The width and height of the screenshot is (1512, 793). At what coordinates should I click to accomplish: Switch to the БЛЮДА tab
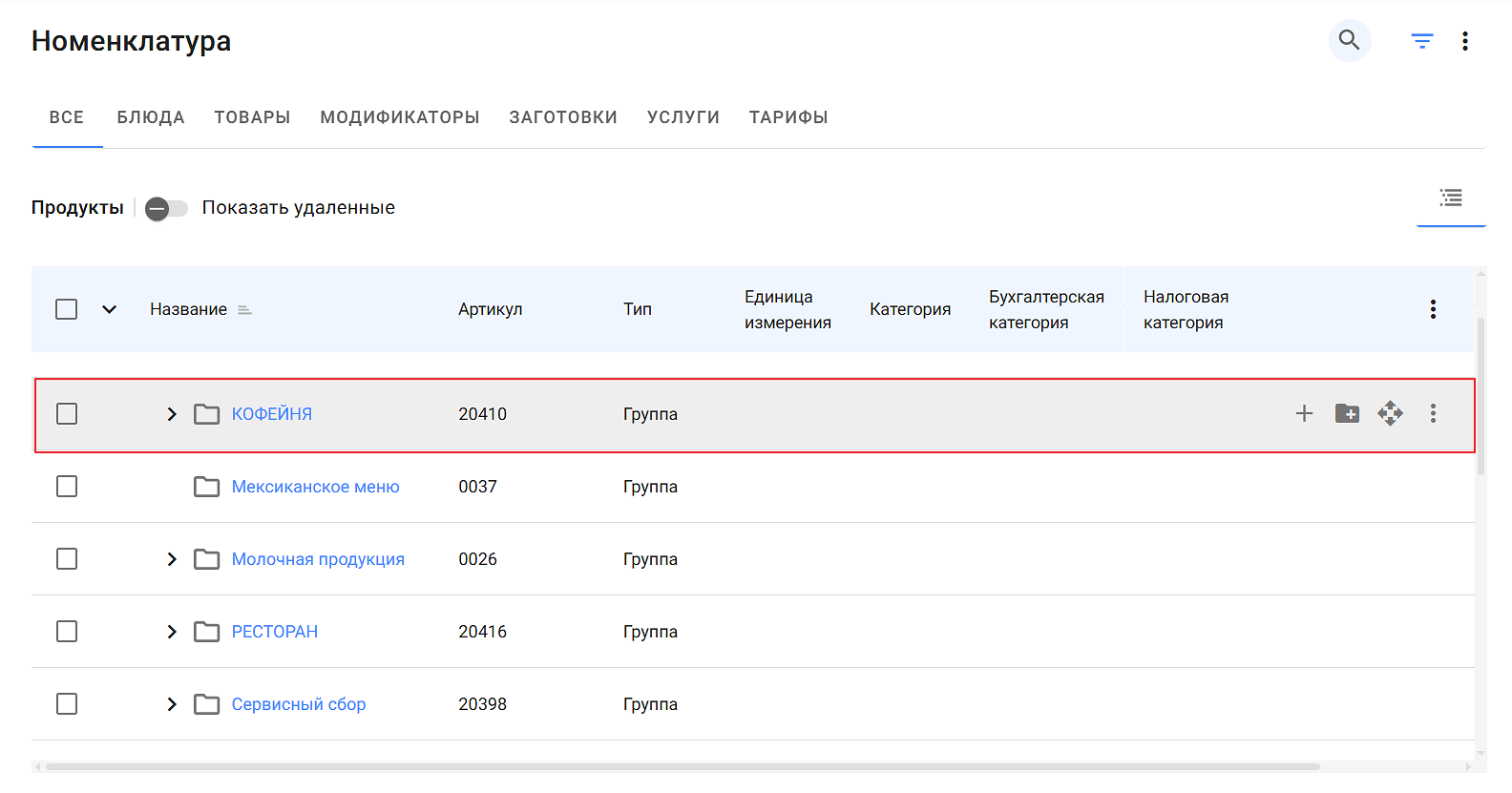tap(151, 117)
